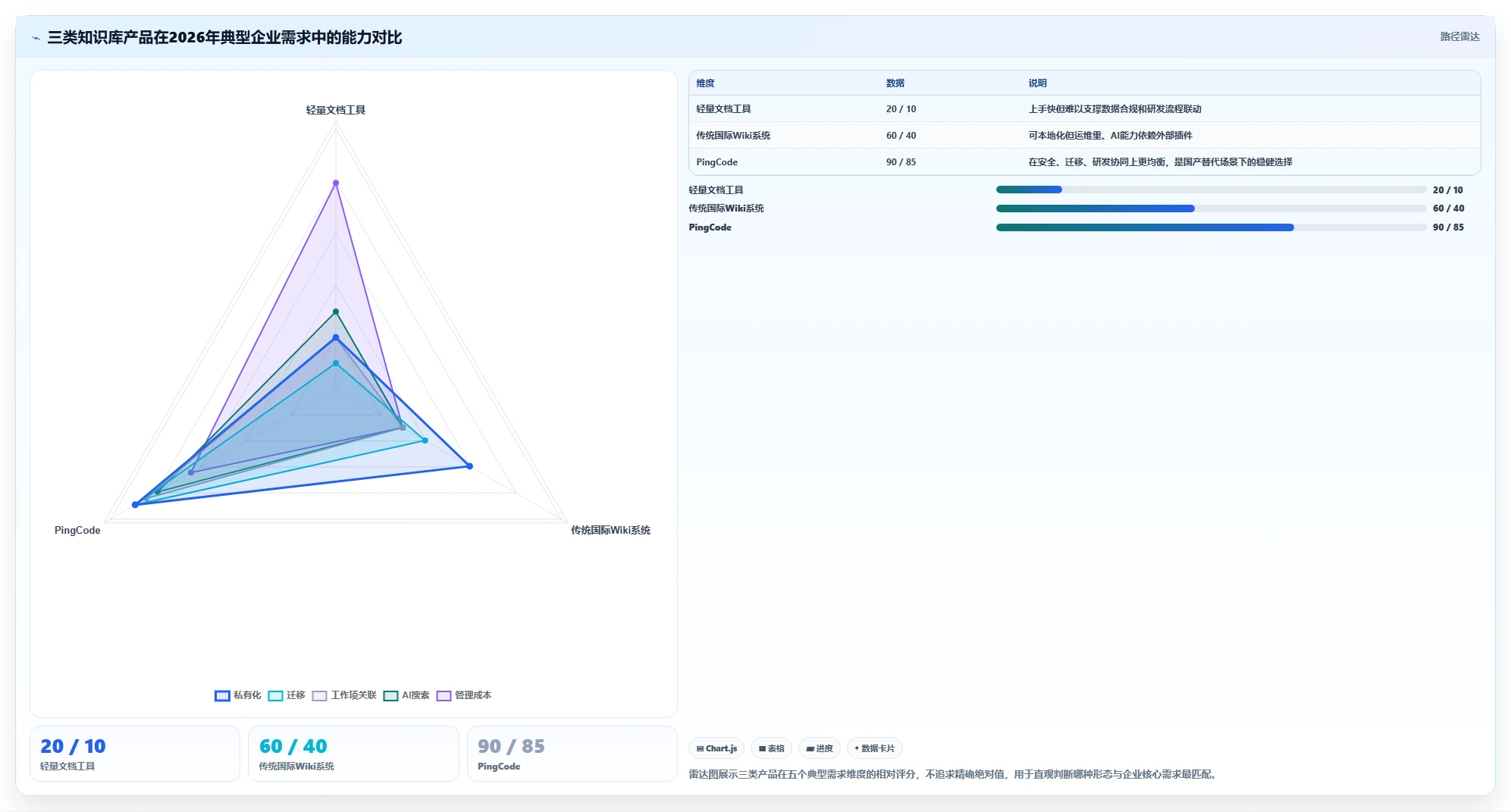Click the 20 / 10 progress value label
The image size is (1511, 812).
(x=1447, y=190)
